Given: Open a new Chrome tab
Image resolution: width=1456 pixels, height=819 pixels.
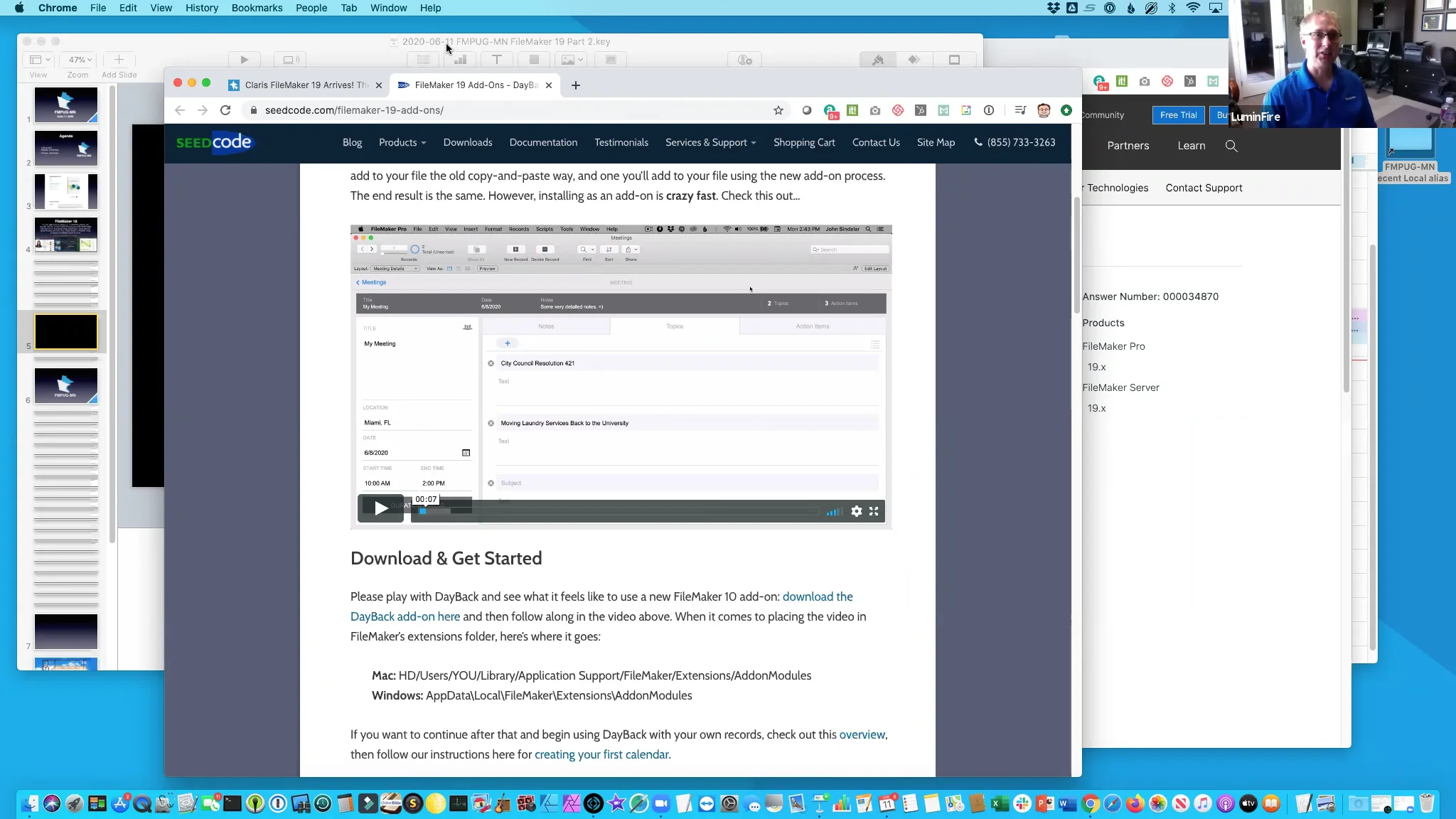Looking at the screenshot, I should [x=576, y=85].
